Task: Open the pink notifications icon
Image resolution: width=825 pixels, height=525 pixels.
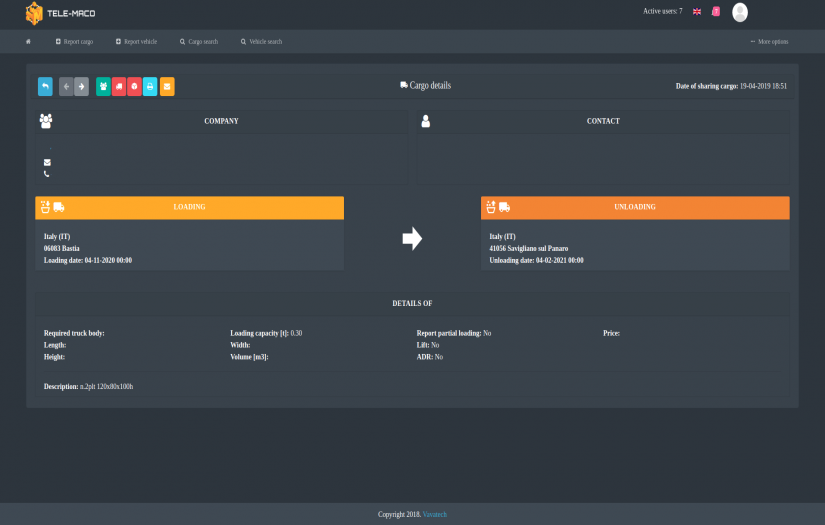Action: pos(716,12)
